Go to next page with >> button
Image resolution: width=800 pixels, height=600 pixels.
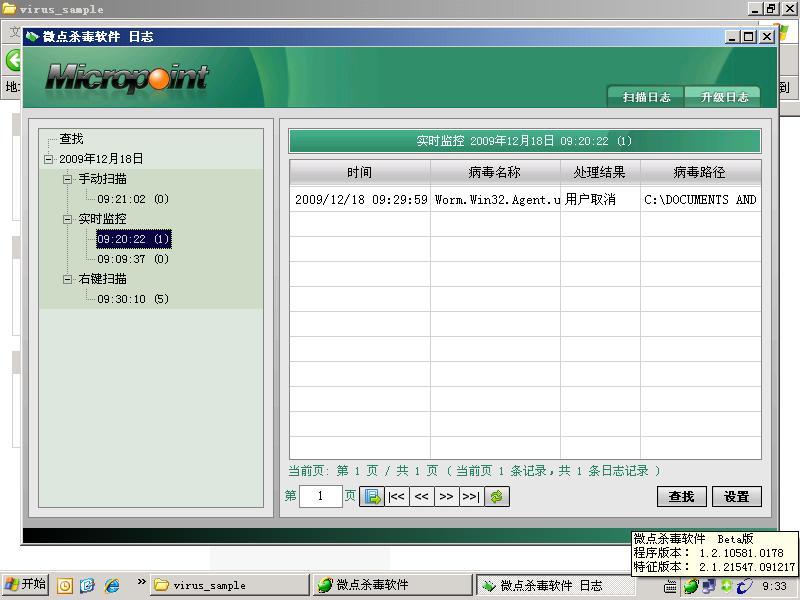[446, 496]
